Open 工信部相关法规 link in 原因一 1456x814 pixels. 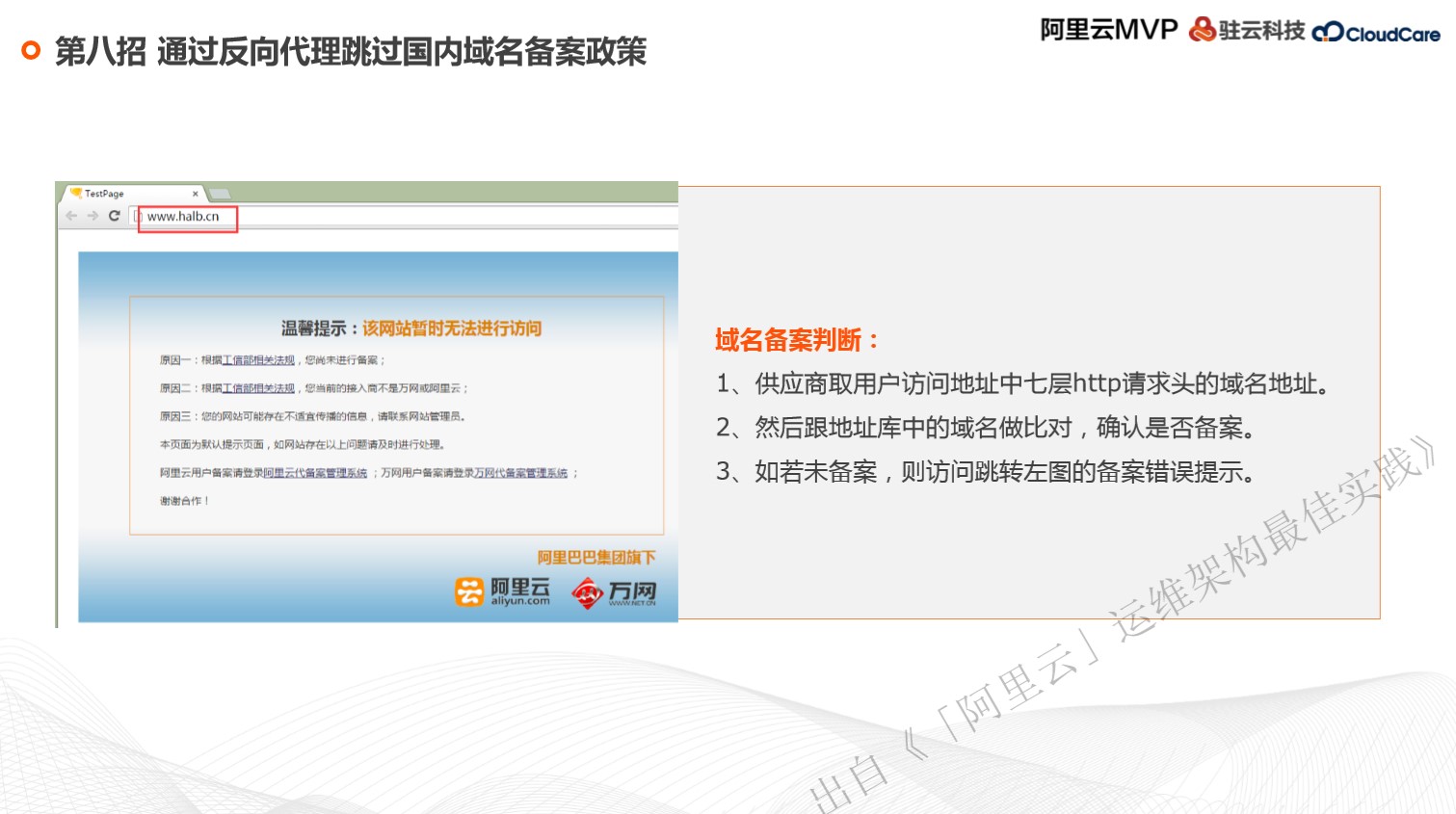coord(258,360)
